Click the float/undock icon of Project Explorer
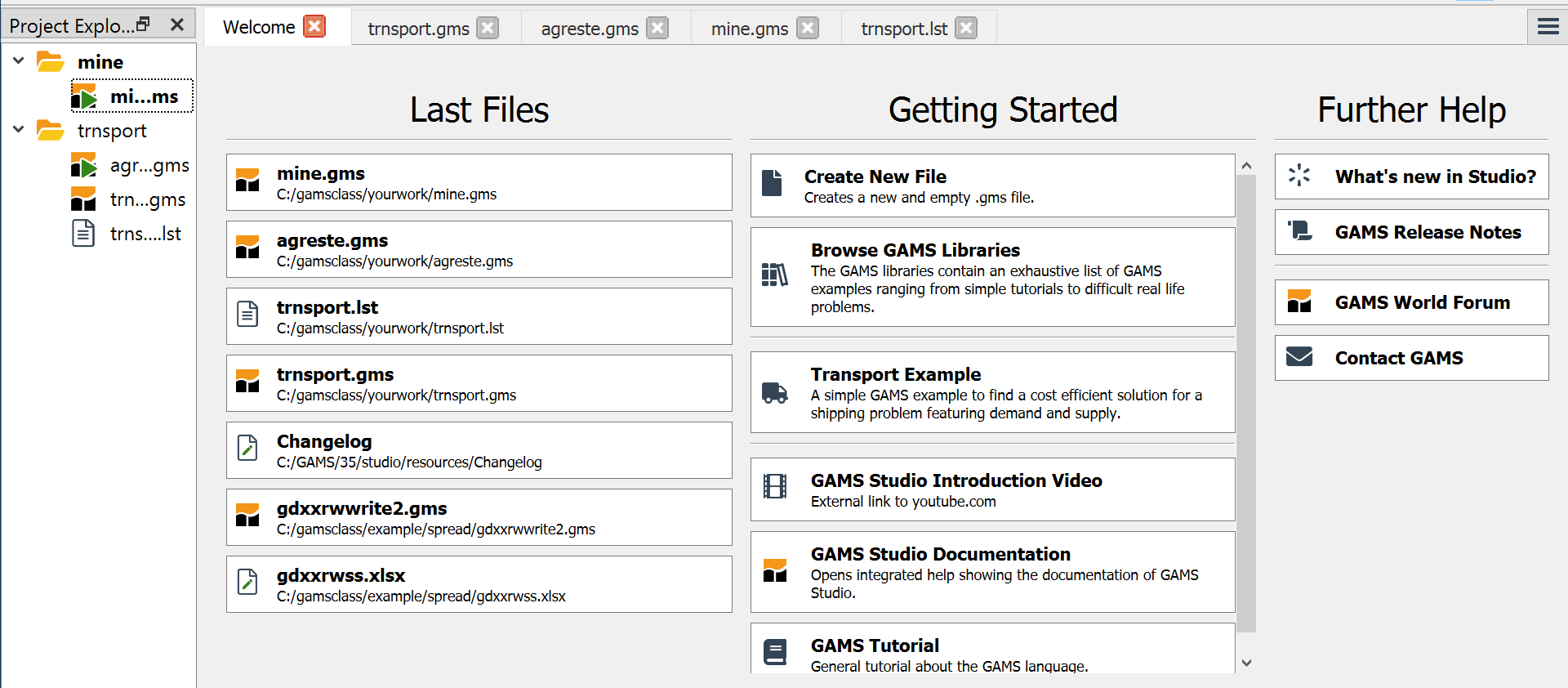This screenshot has width=1568, height=688. coord(144,25)
